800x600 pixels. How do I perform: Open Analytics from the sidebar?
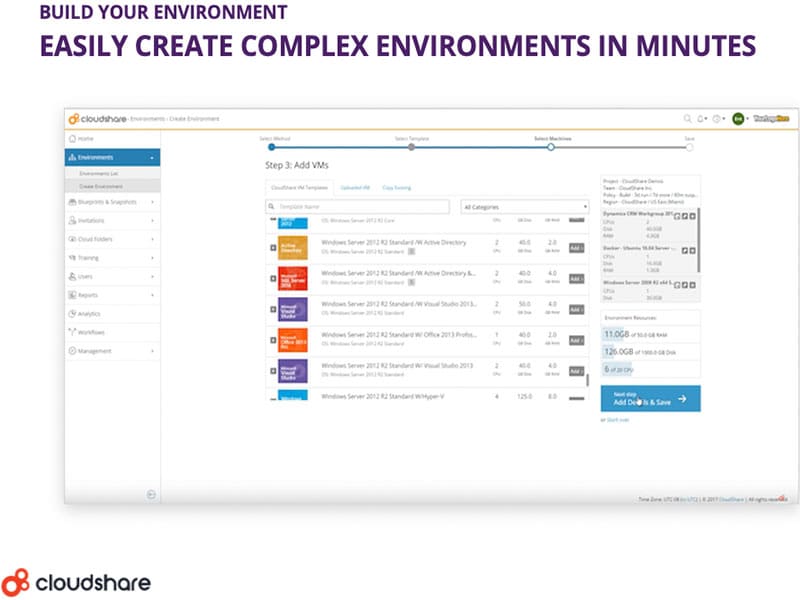(x=112, y=314)
